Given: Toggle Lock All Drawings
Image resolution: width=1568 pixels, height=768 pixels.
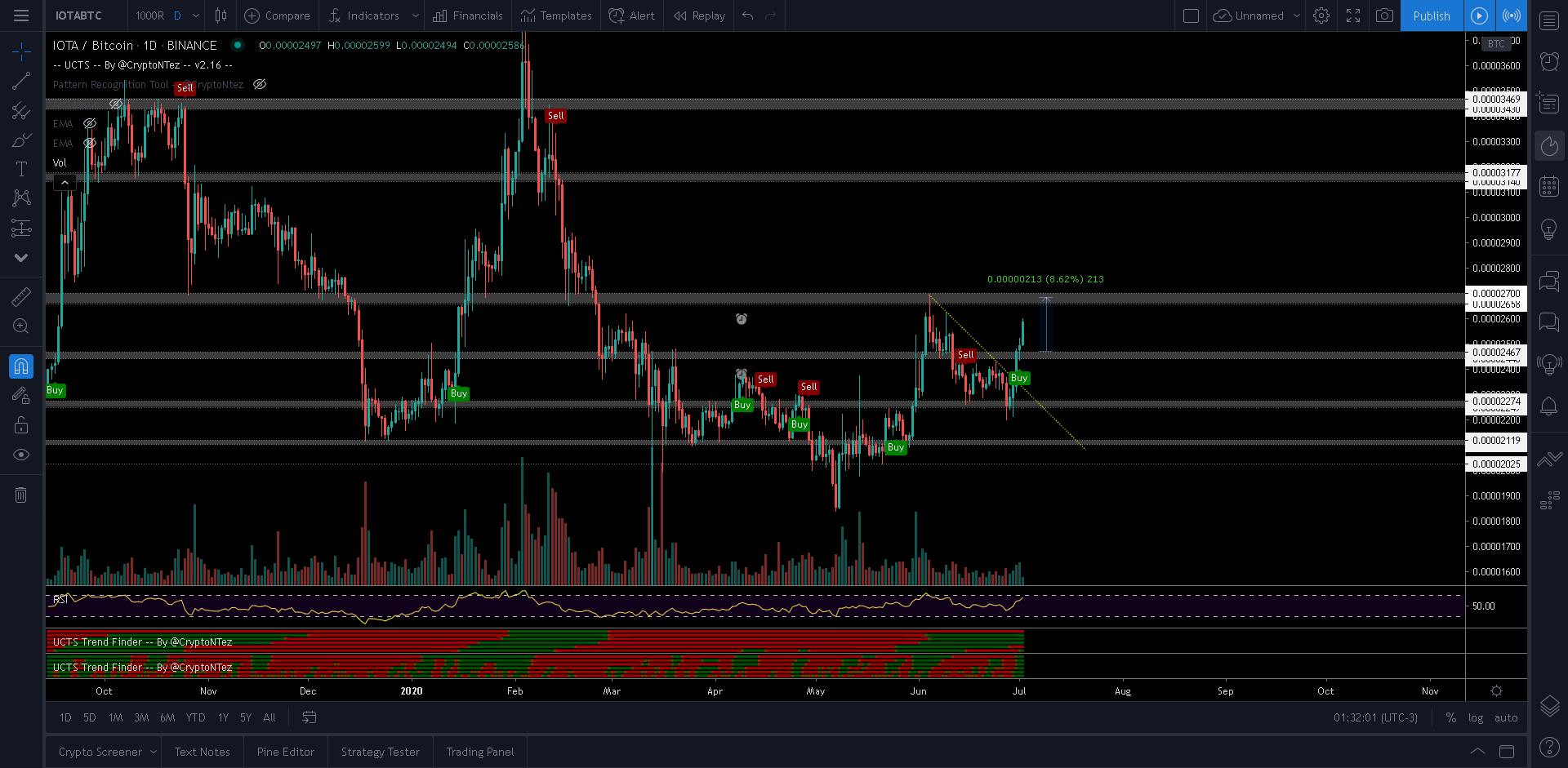Looking at the screenshot, I should (x=21, y=424).
